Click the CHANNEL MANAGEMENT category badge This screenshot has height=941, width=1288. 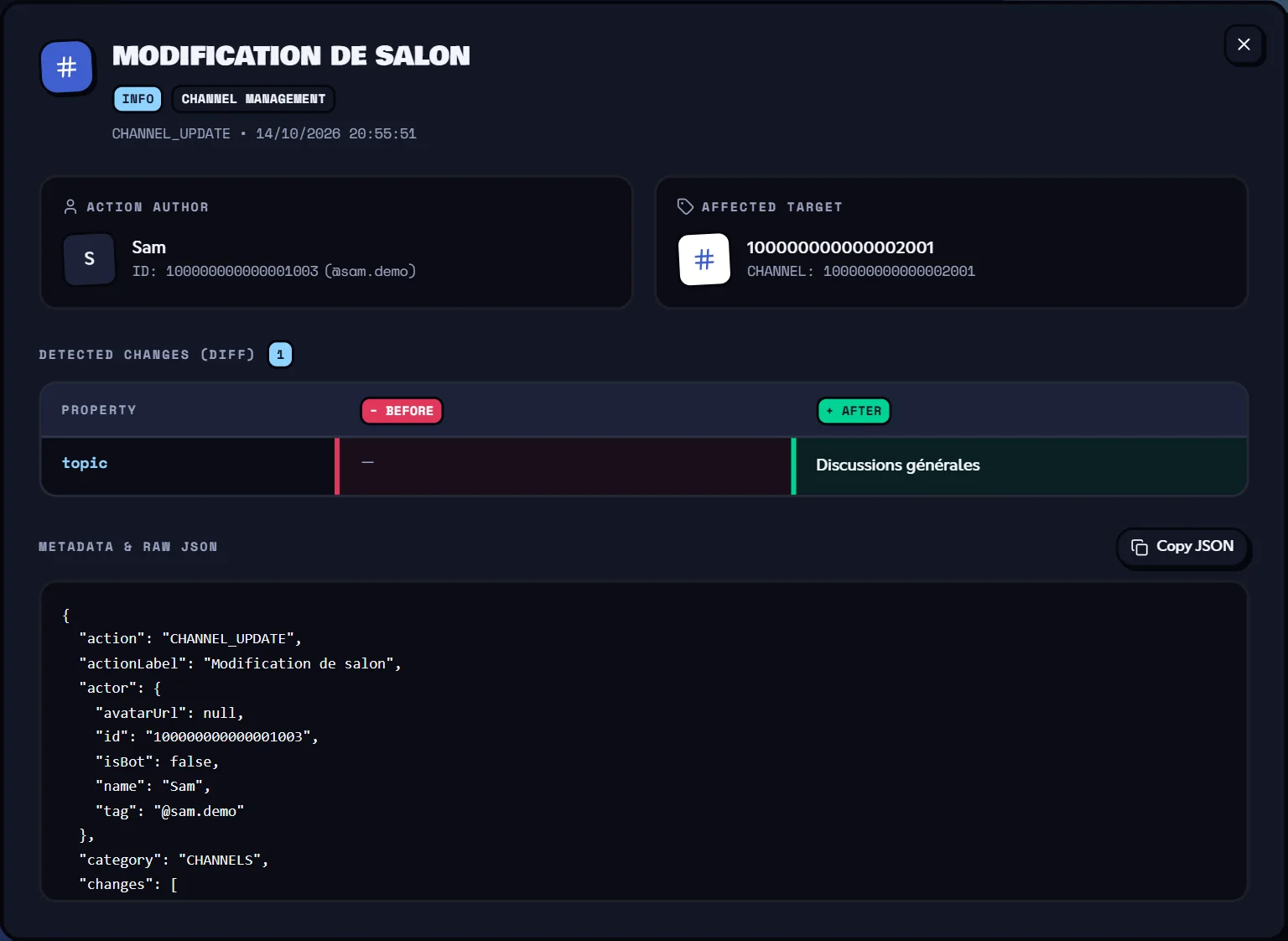[253, 99]
